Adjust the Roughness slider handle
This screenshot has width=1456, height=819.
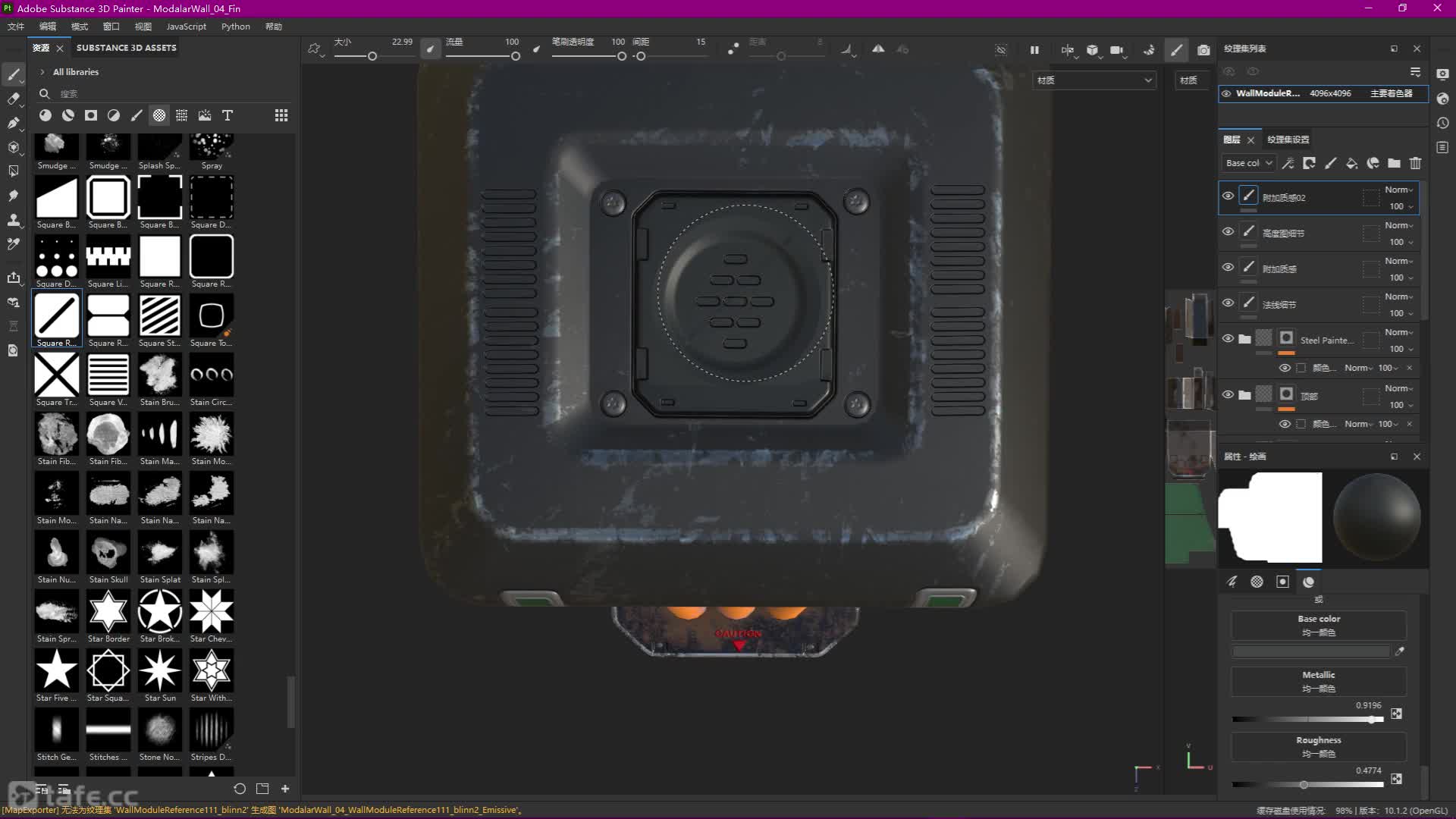click(x=1303, y=785)
